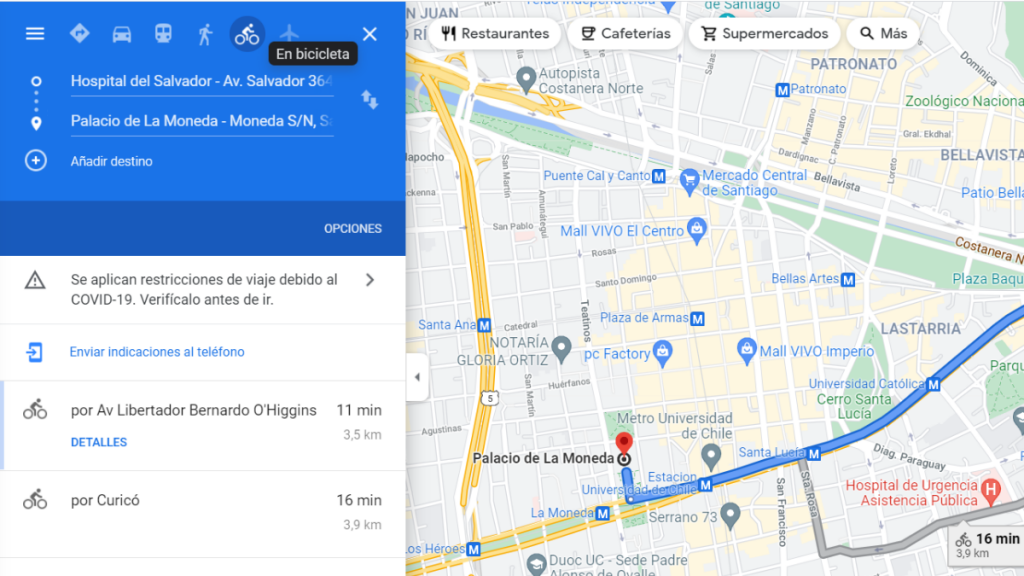Edit the Palacio de La Moneda destination field

pos(202,121)
